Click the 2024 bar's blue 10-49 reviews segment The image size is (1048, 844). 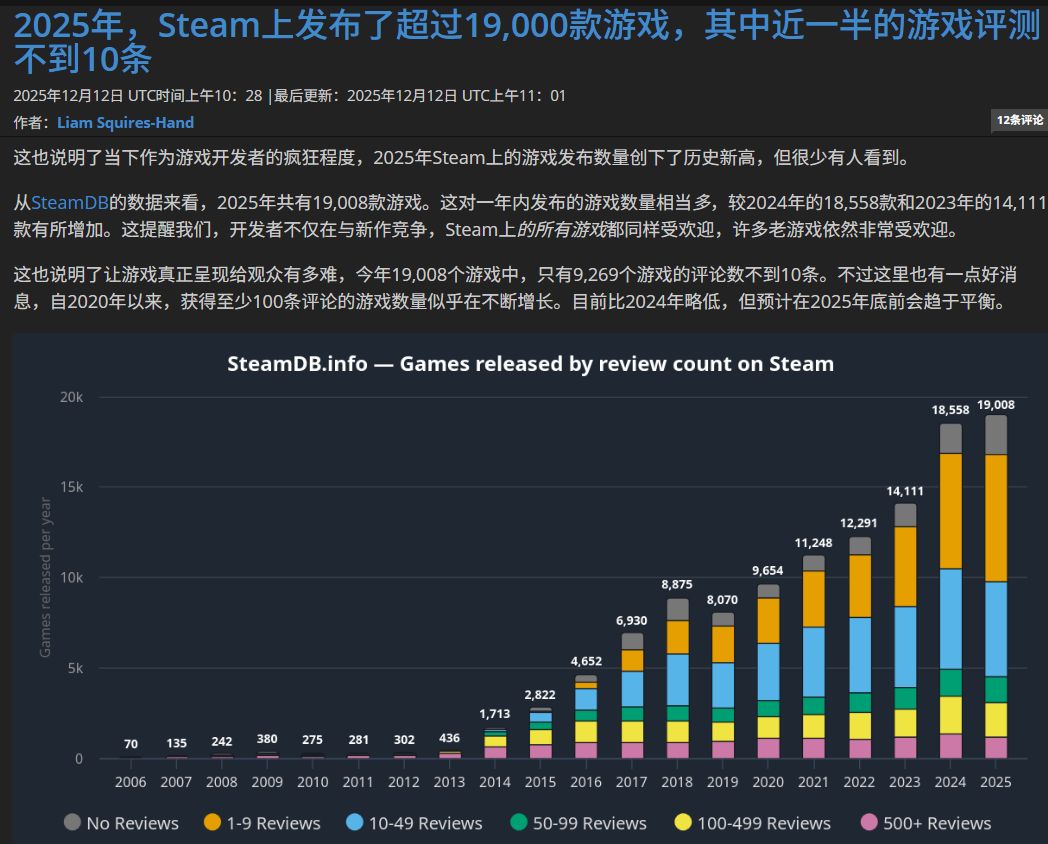950,619
